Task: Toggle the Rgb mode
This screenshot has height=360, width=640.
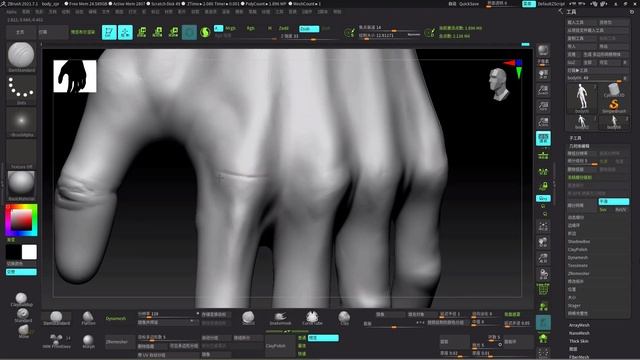Action: click(x=251, y=28)
